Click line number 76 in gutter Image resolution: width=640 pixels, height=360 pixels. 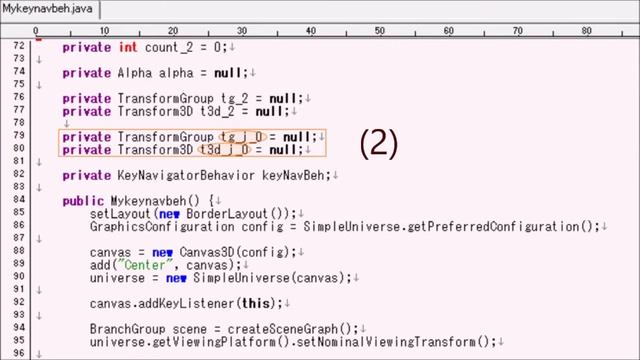point(19,97)
